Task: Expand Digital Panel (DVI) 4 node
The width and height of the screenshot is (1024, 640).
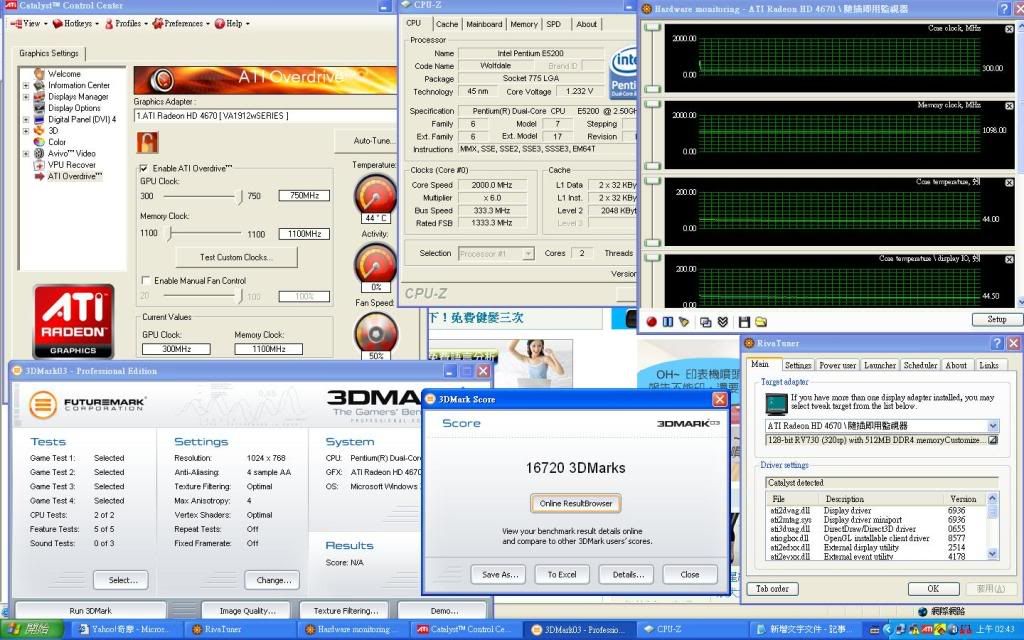Action: 26,120
